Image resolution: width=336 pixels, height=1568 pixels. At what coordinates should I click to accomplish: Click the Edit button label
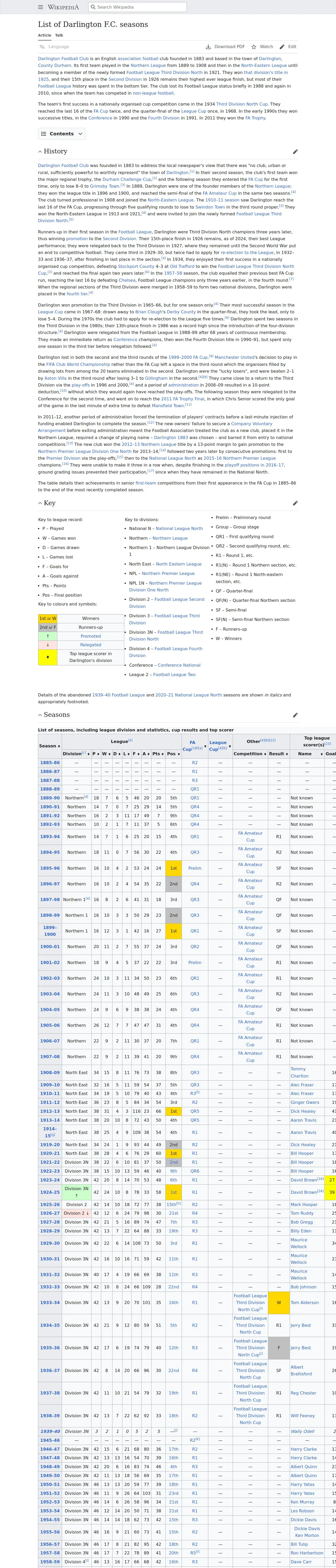pyautogui.click(x=292, y=47)
